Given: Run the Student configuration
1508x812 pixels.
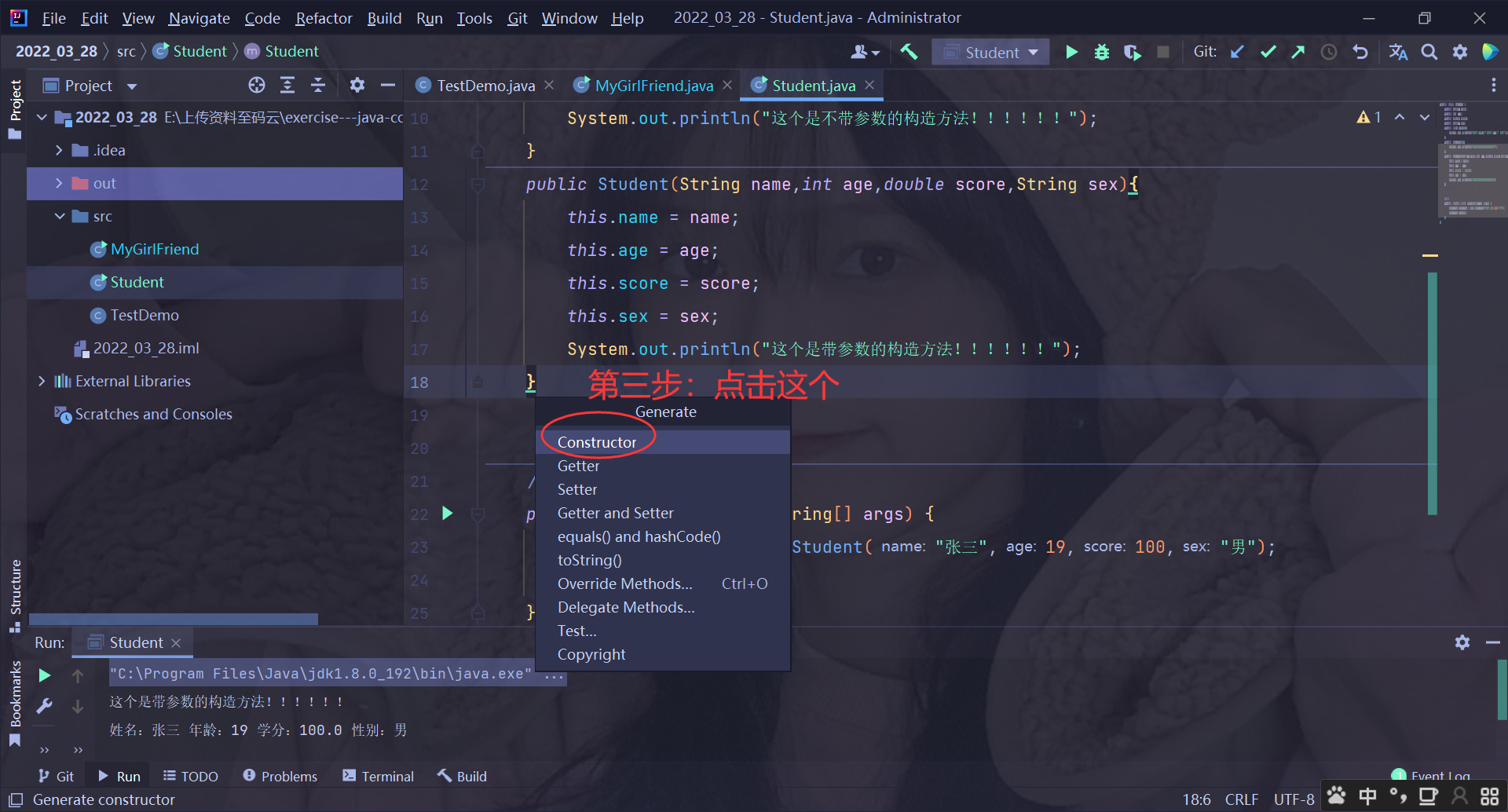Looking at the screenshot, I should tap(1071, 53).
